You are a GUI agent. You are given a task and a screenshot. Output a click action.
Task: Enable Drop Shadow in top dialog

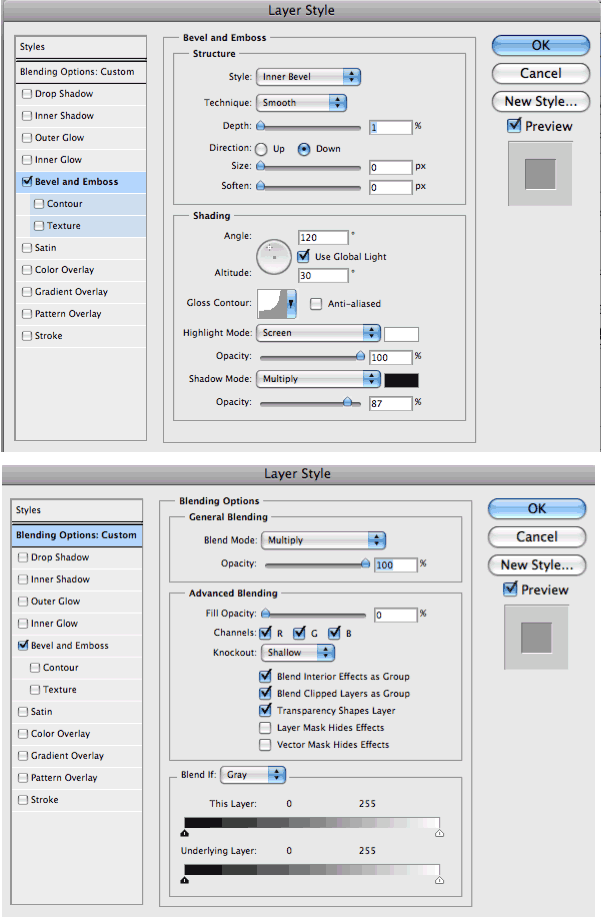27,94
